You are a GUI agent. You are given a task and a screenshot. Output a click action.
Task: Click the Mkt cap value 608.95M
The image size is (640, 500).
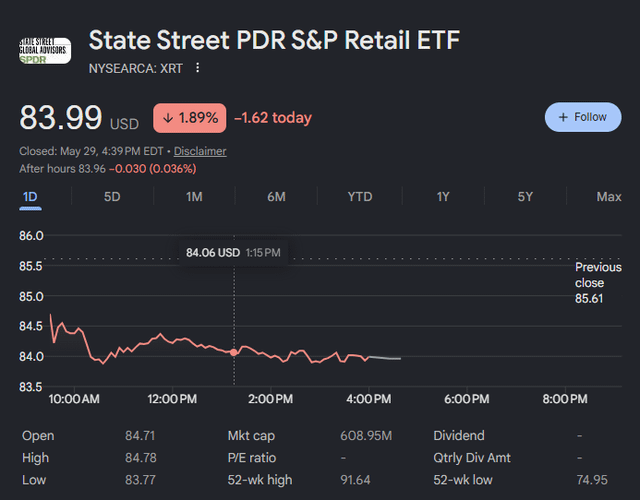point(366,436)
